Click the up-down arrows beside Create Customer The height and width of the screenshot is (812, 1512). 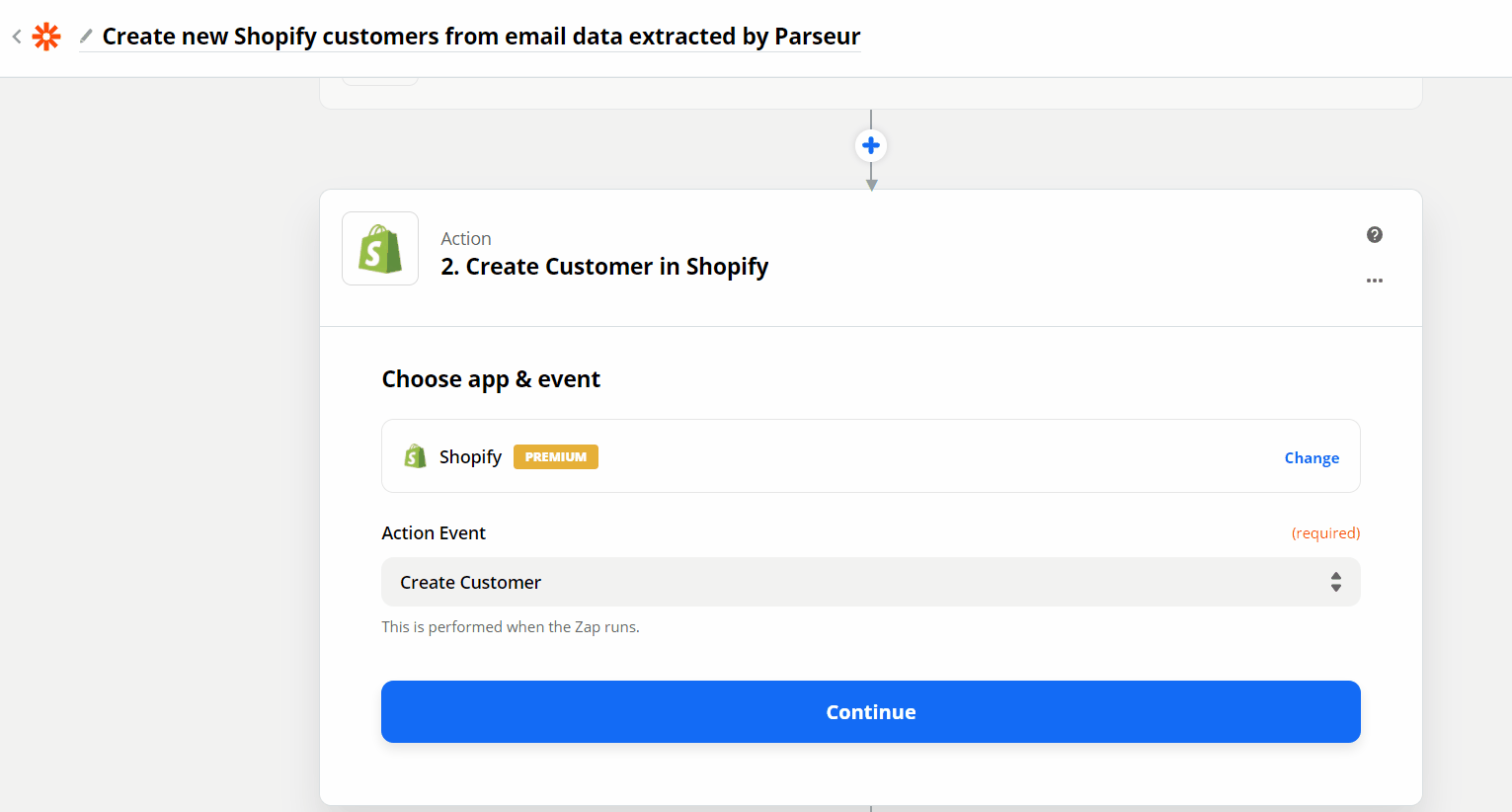[x=1335, y=582]
